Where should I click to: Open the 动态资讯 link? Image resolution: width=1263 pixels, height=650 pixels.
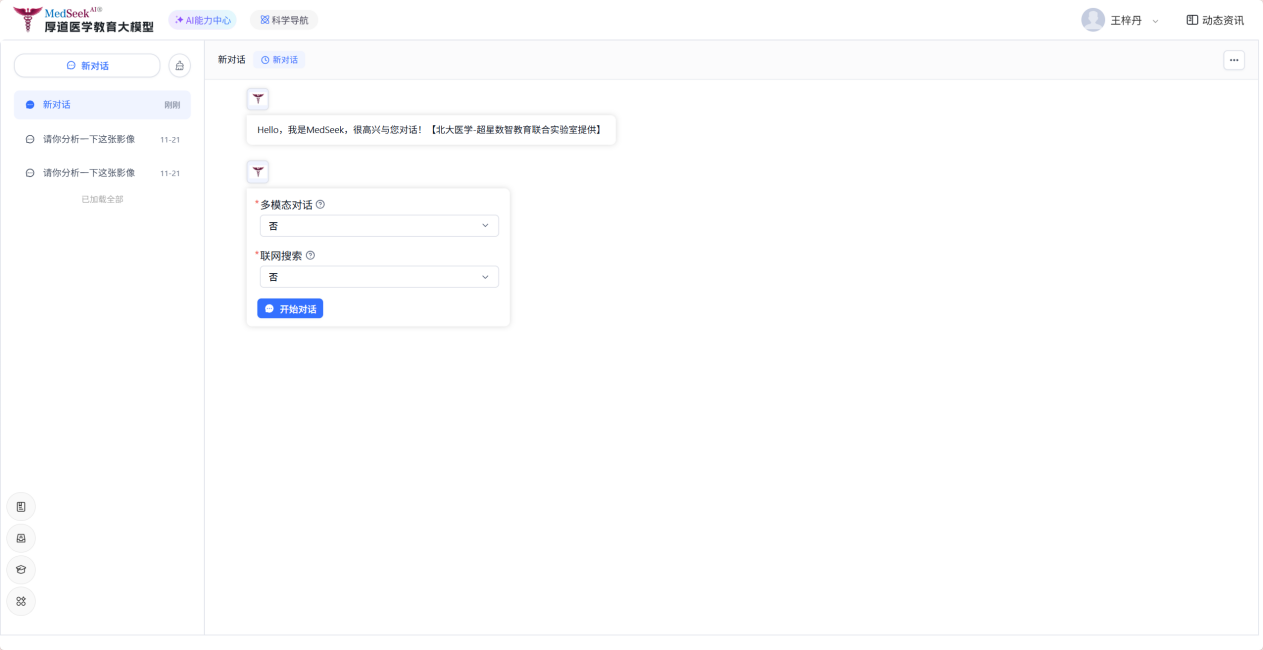coord(1215,20)
